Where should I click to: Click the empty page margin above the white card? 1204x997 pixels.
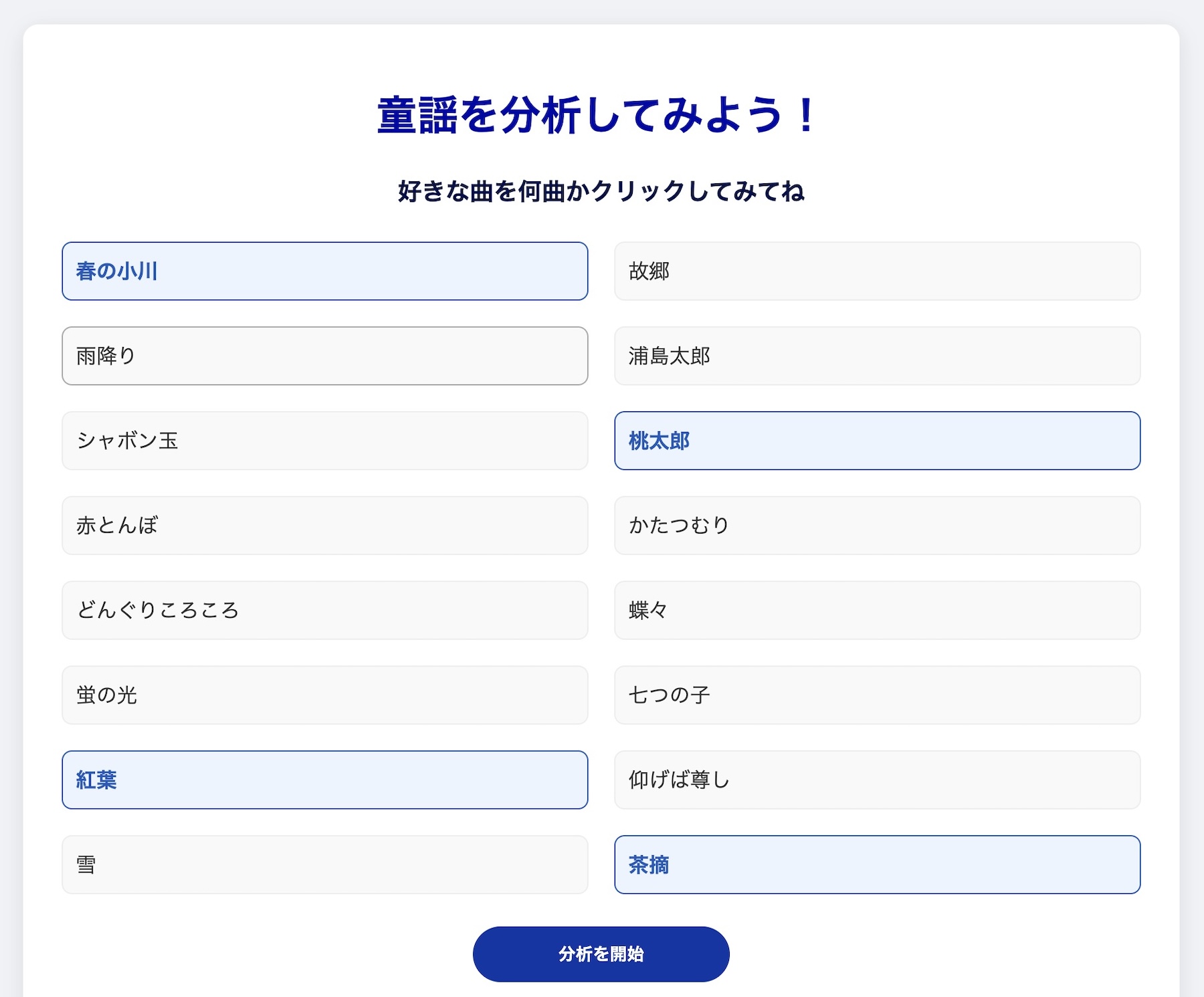point(602,11)
